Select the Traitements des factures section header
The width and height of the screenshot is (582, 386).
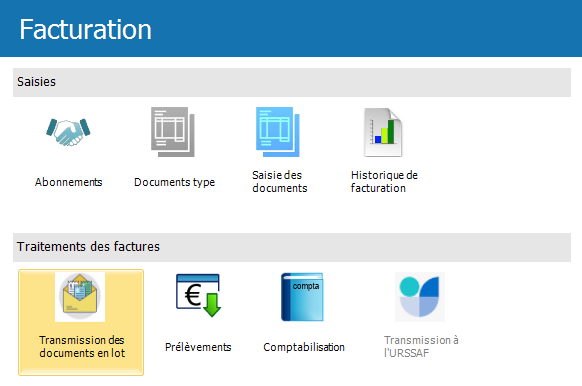click(292, 248)
